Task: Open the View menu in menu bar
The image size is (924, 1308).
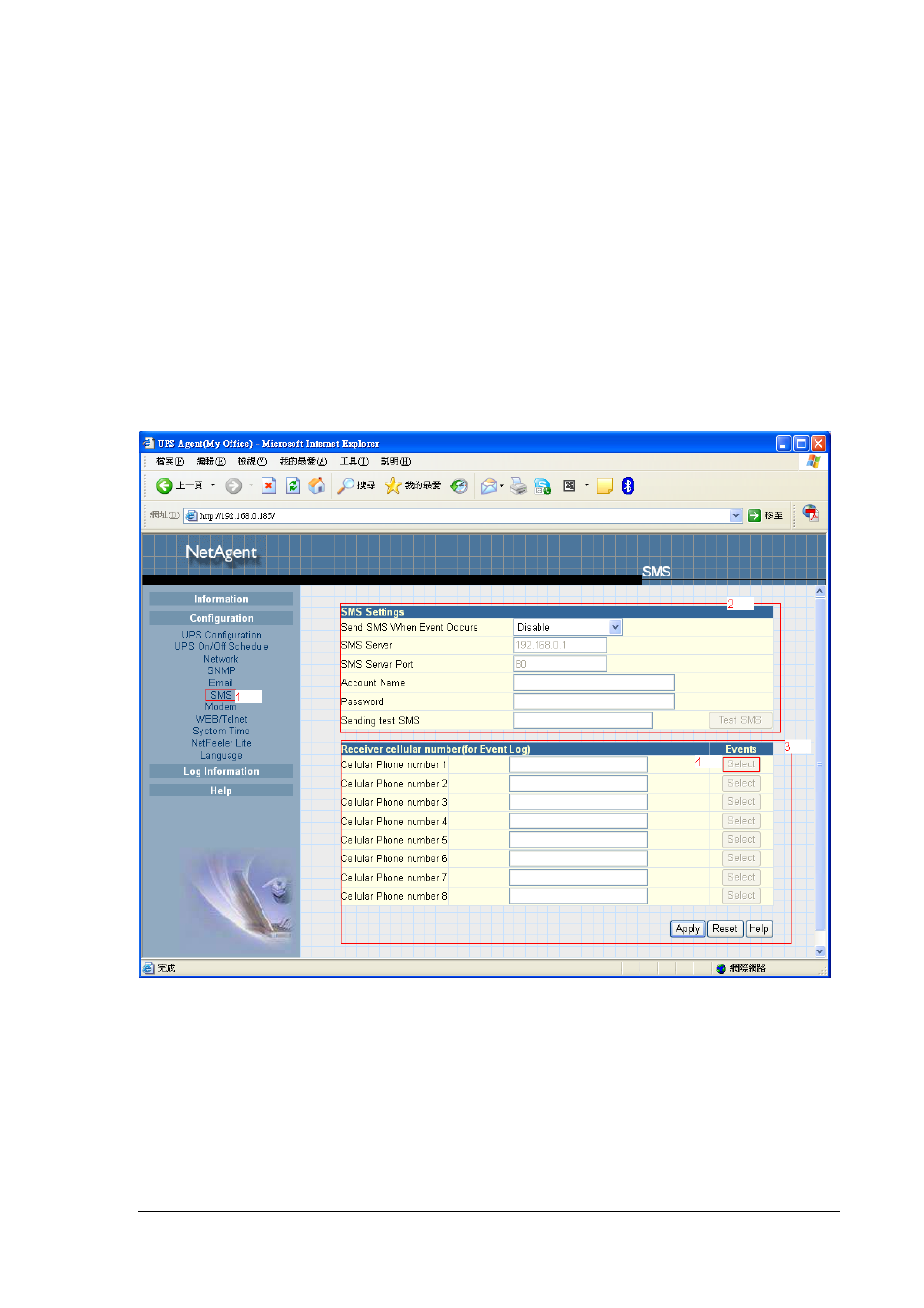Action: (x=252, y=462)
